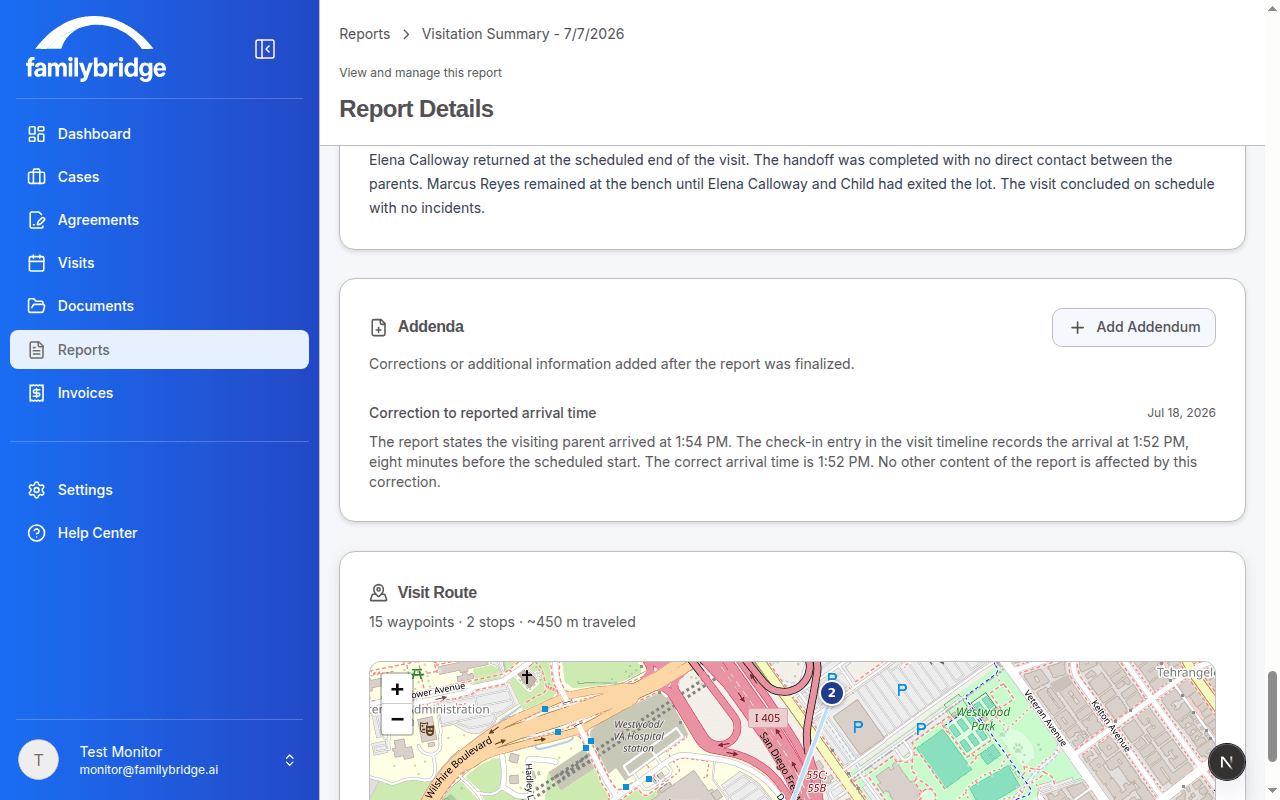This screenshot has width=1280, height=800.
Task: Click the Add Addendum button
Action: (x=1134, y=327)
